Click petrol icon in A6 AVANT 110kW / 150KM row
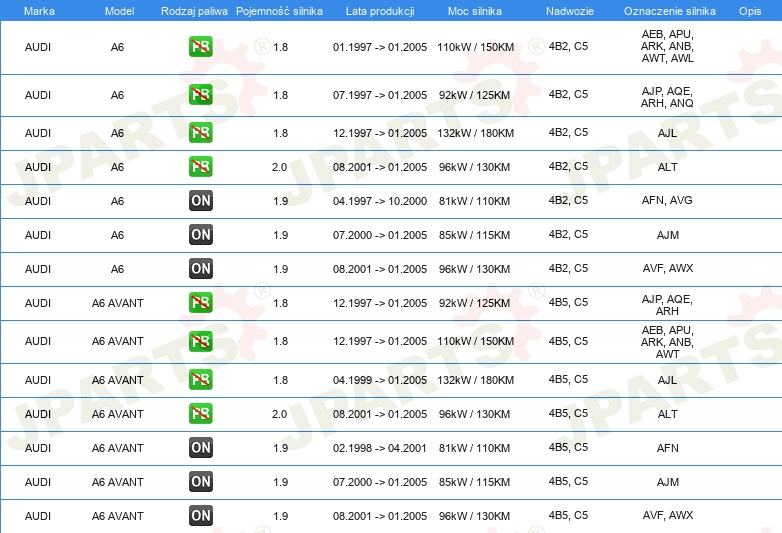The image size is (782, 533). [200, 341]
